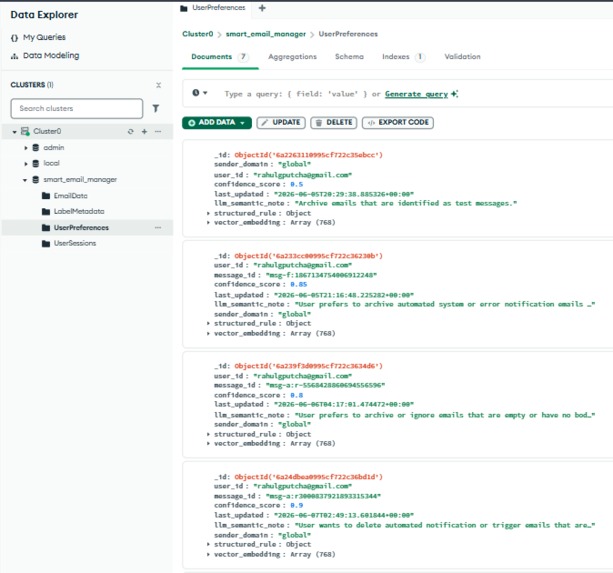Click the UPDATE button

tap(281, 122)
